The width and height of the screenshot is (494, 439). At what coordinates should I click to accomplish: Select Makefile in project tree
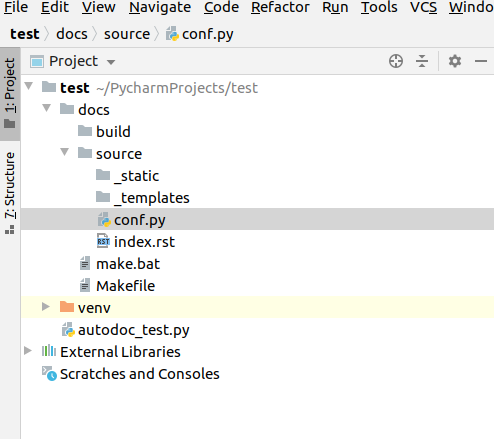coord(125,286)
